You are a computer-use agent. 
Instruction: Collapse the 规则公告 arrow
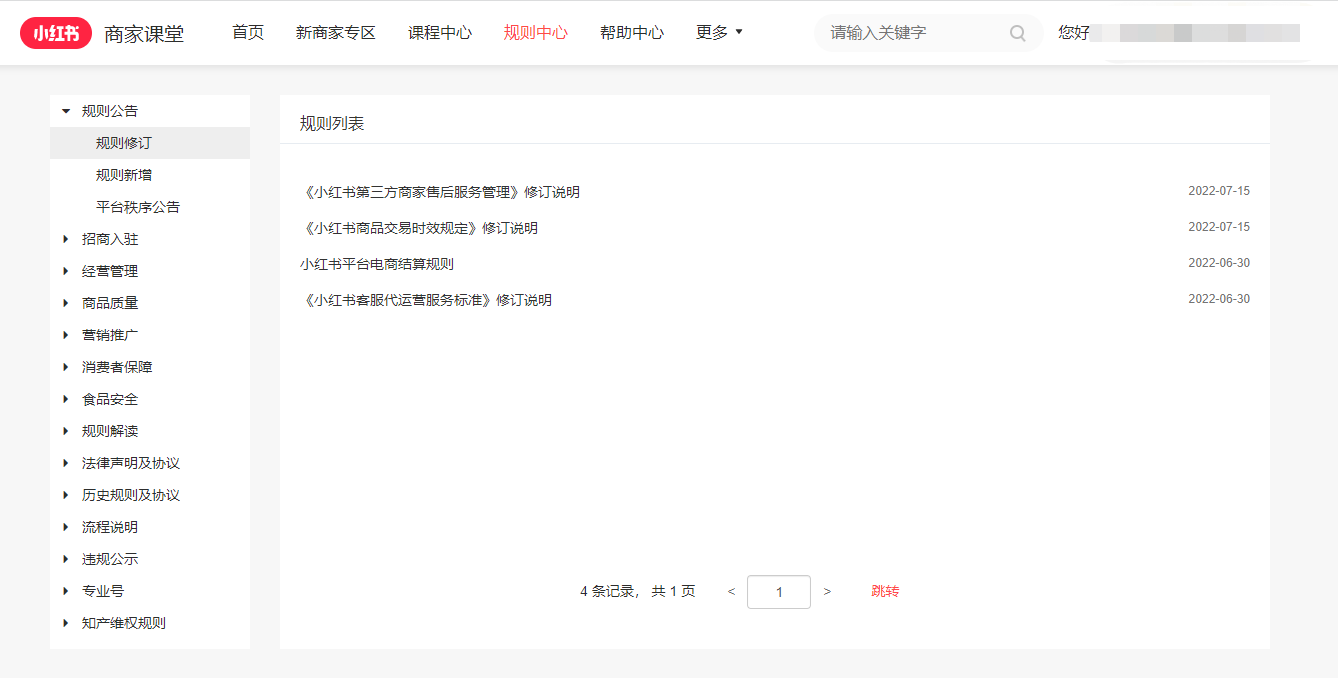point(66,111)
